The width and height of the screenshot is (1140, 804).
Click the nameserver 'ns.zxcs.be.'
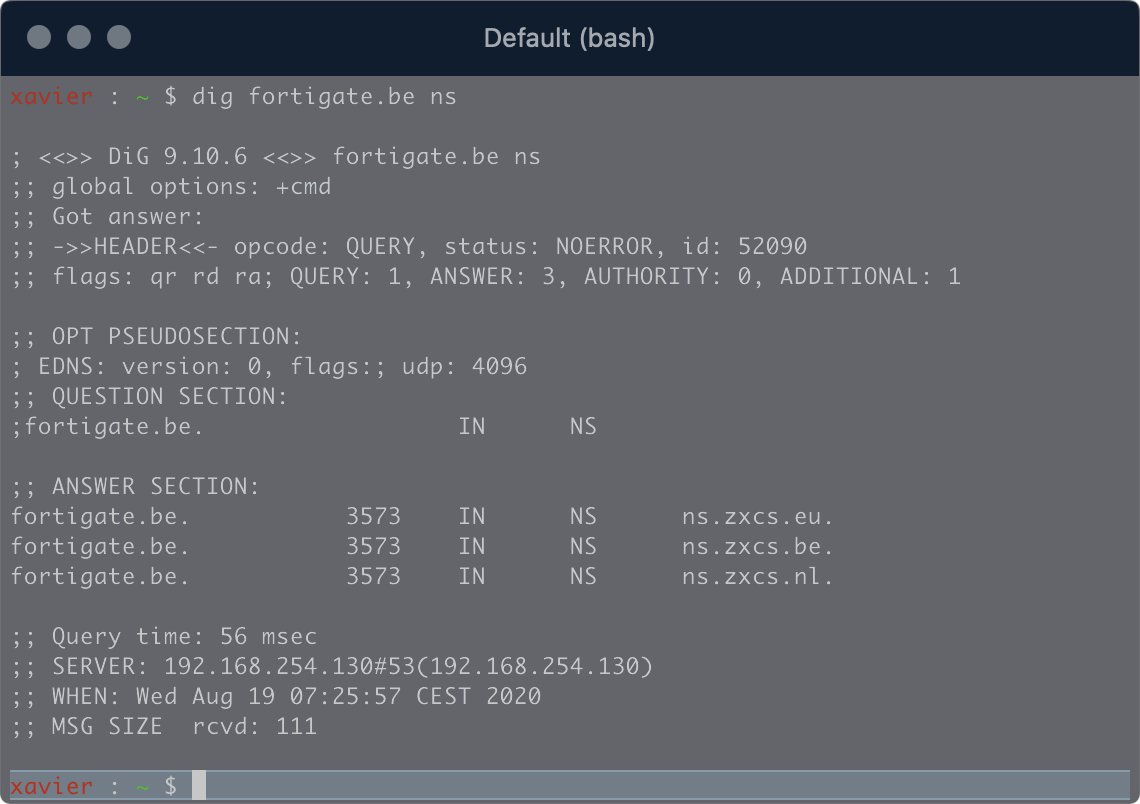pyautogui.click(x=758, y=547)
